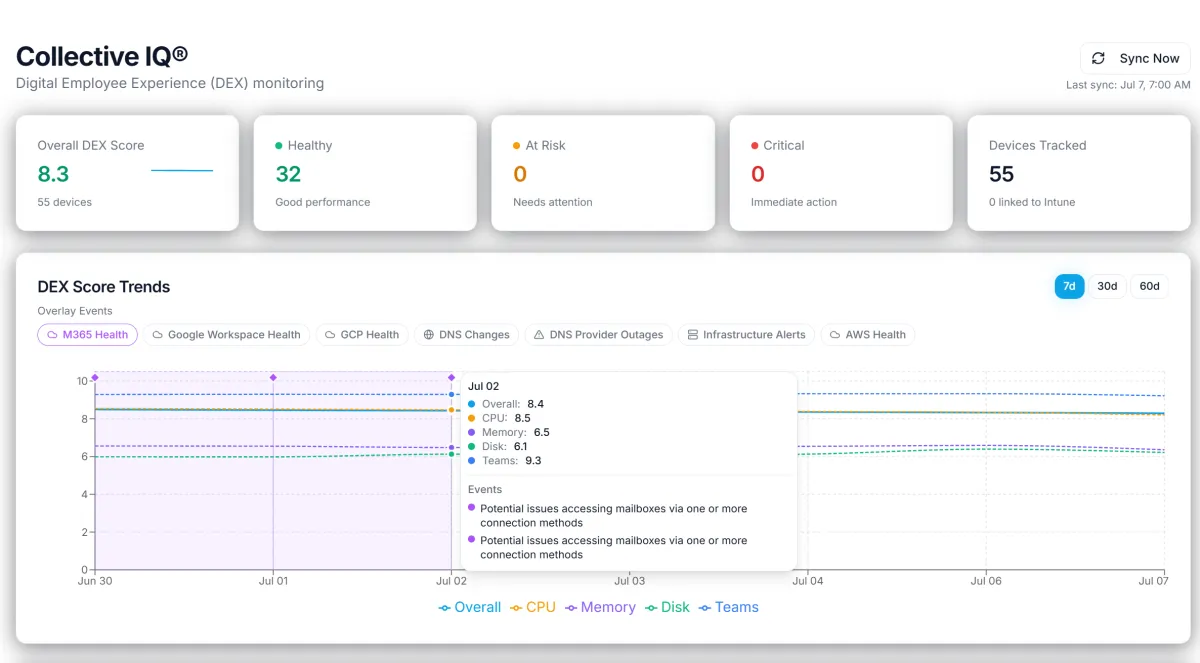Click the green Healthy status dot
The image size is (1200, 663).
pyautogui.click(x=279, y=145)
